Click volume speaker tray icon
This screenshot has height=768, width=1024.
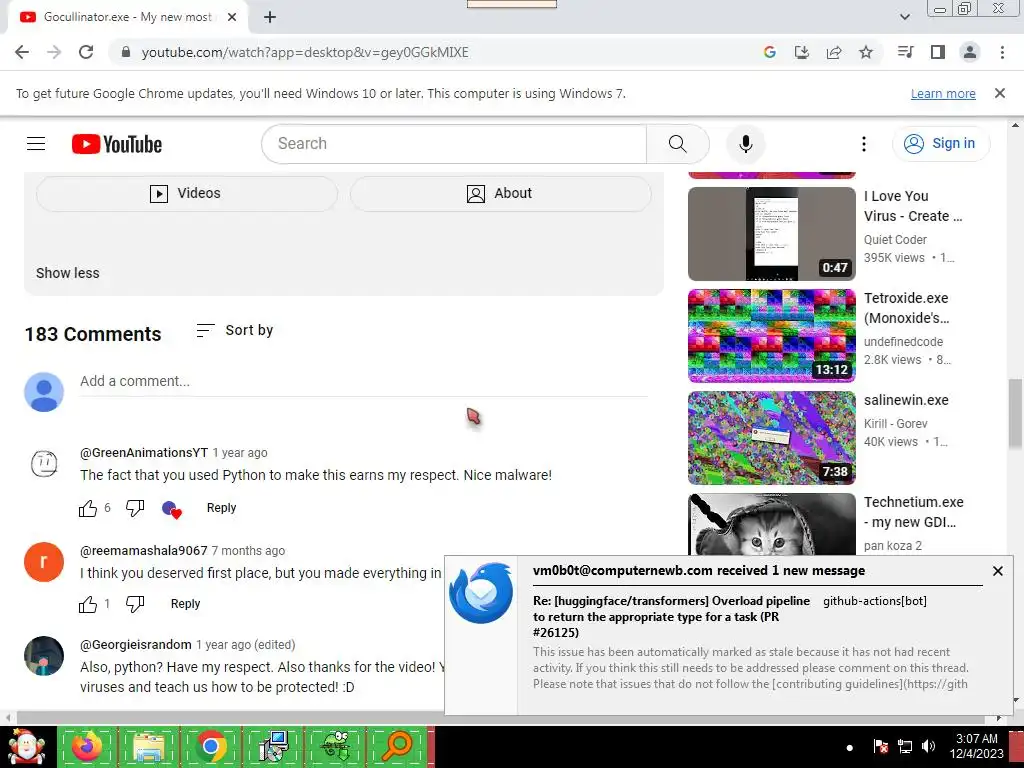pos(928,746)
